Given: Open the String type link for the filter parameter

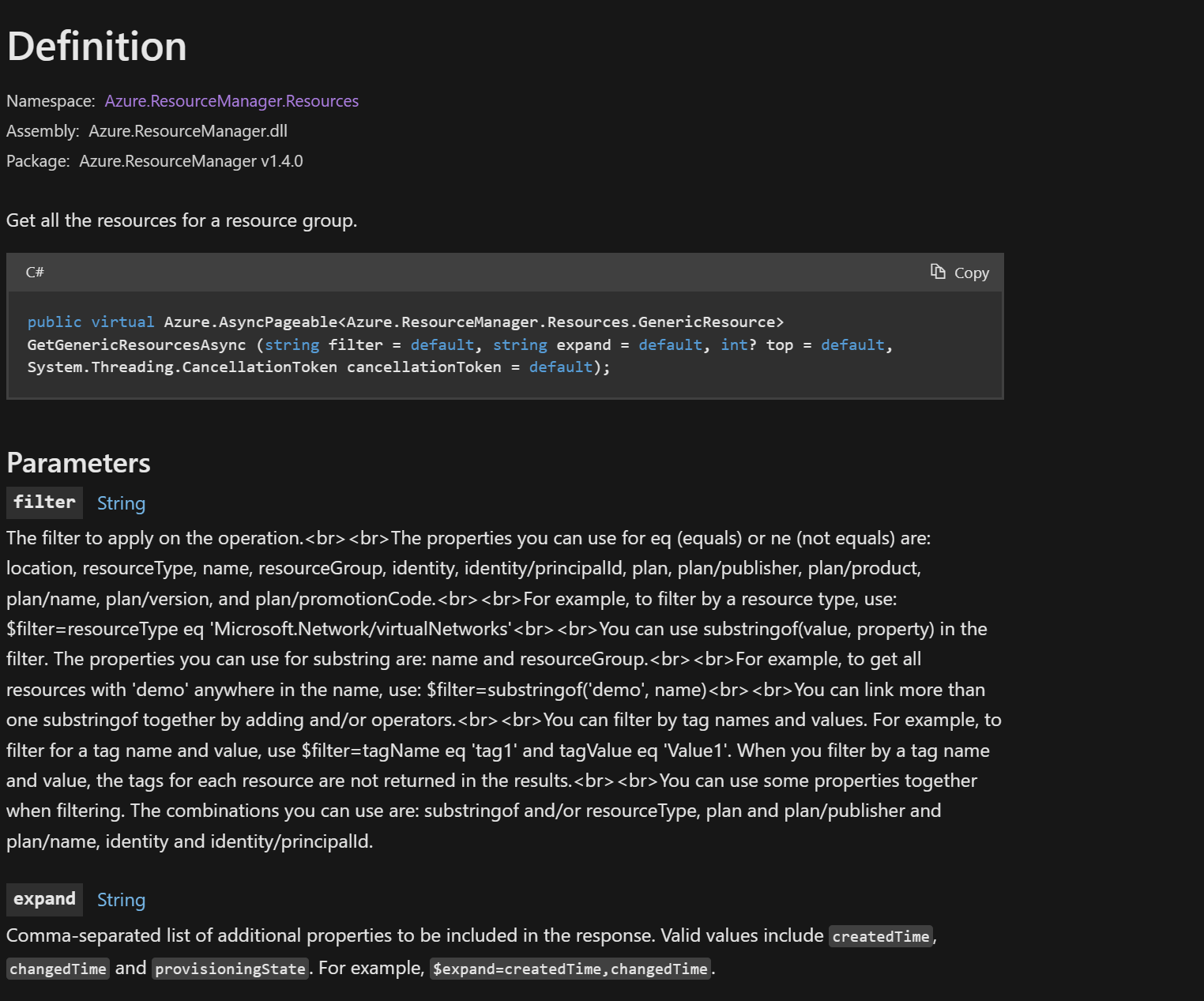Looking at the screenshot, I should coord(121,503).
